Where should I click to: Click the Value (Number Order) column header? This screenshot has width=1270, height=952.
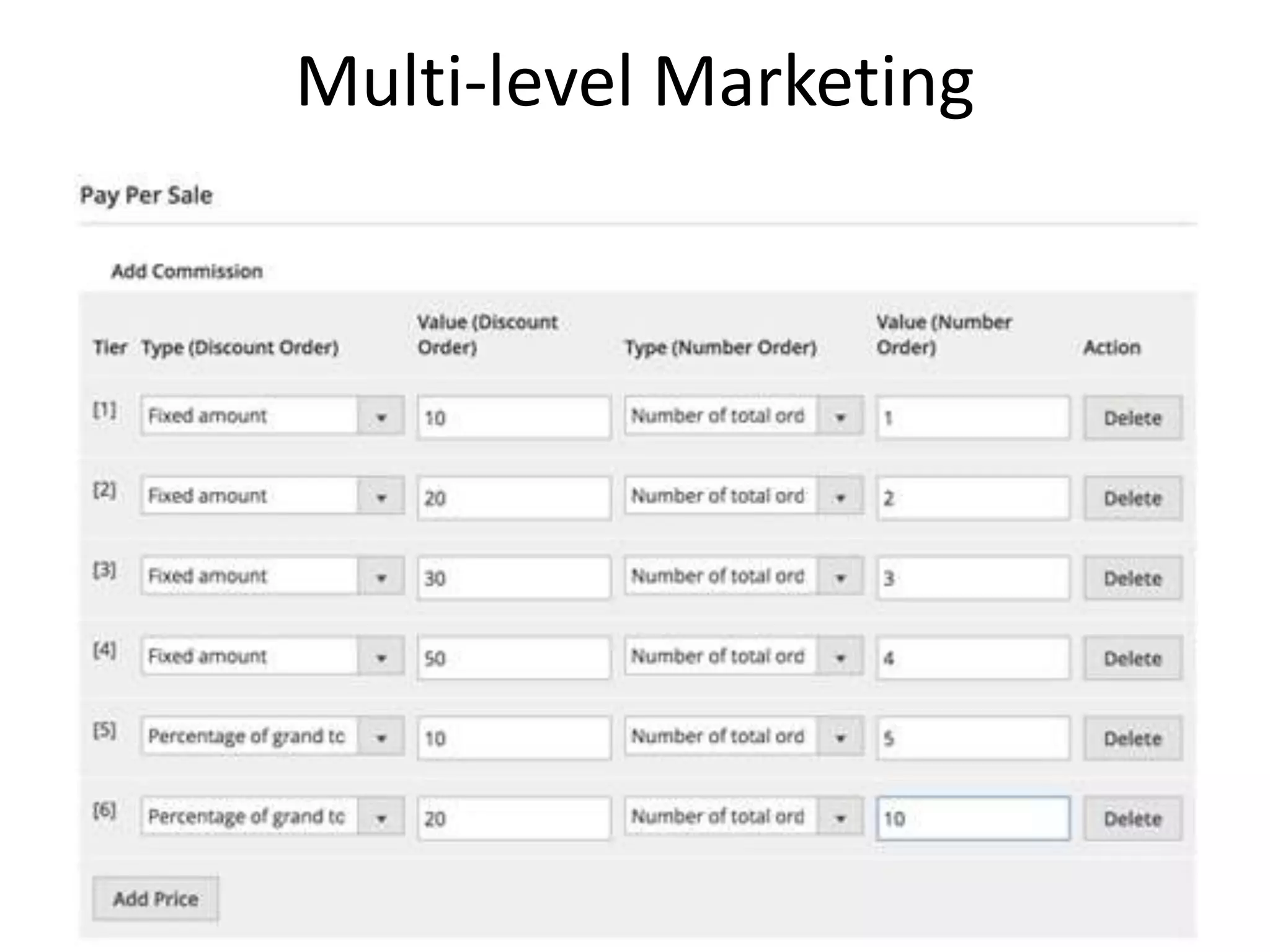point(944,335)
